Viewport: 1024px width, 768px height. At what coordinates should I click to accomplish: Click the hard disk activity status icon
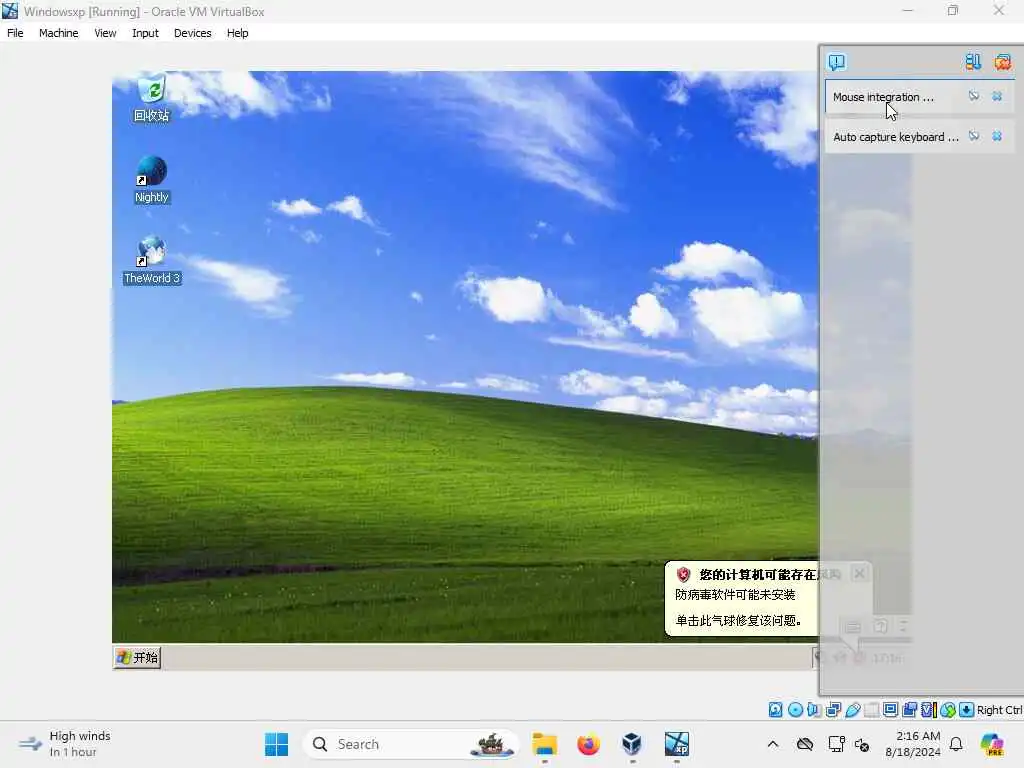(775, 710)
